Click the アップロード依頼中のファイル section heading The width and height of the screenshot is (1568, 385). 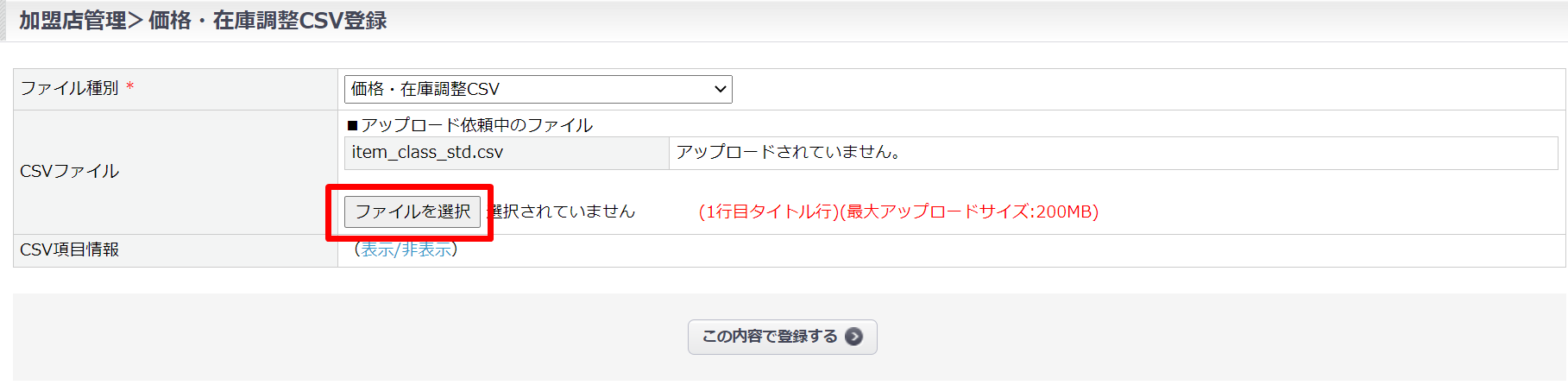pyautogui.click(x=476, y=125)
